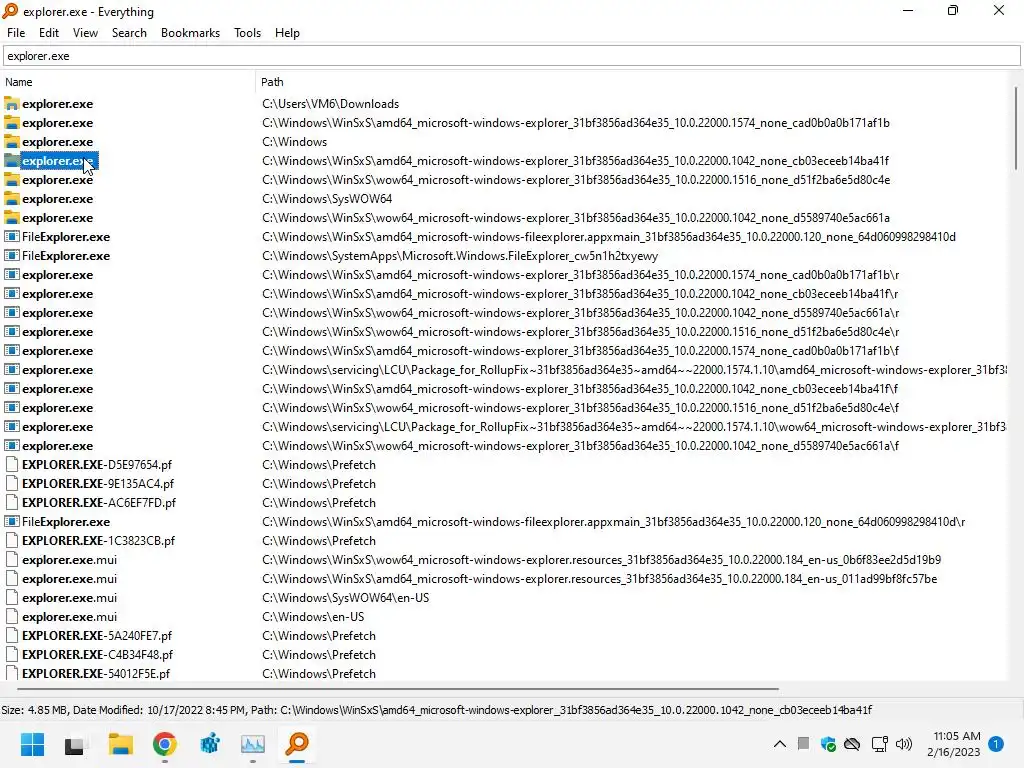Open the performance monitor app in taskbar
1024x768 pixels.
point(253,744)
